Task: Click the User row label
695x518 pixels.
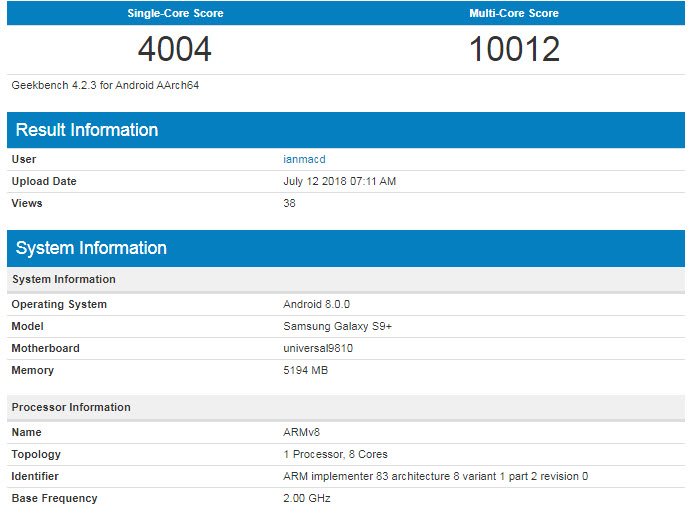Action: pos(24,159)
